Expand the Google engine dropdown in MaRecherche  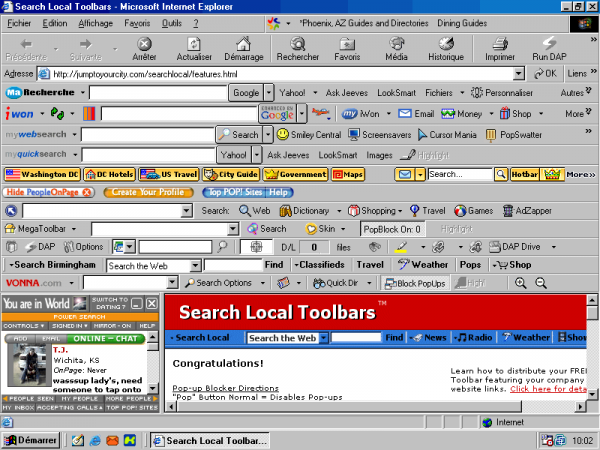[269, 93]
